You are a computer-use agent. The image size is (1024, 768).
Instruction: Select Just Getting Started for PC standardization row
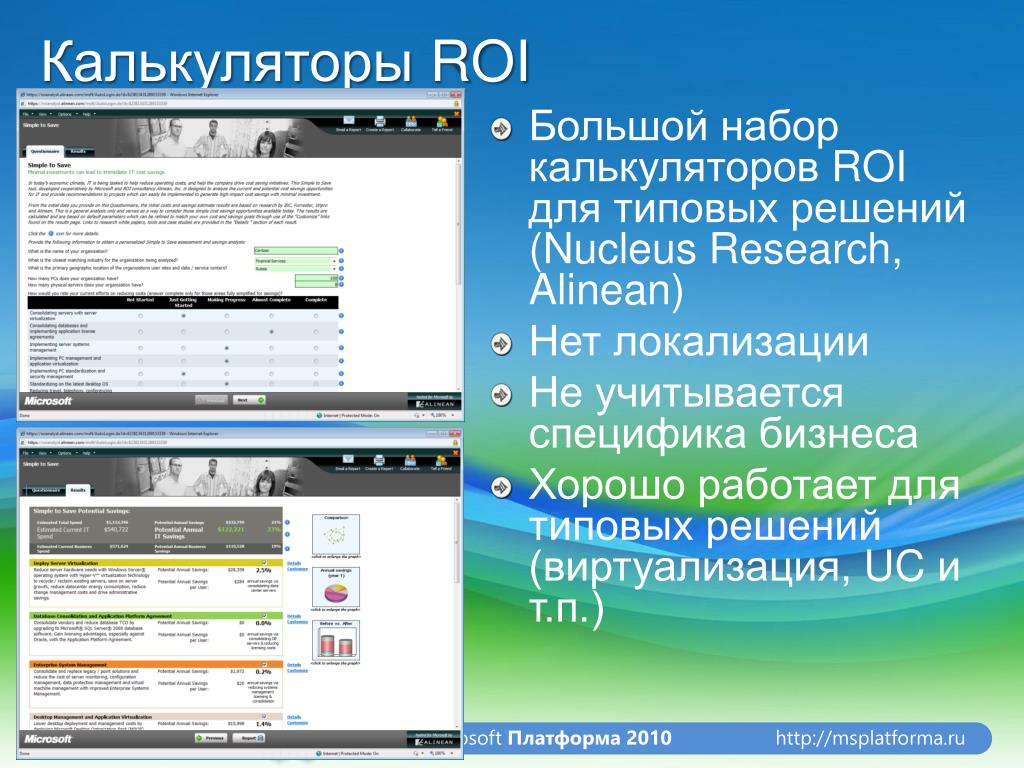pyautogui.click(x=184, y=374)
